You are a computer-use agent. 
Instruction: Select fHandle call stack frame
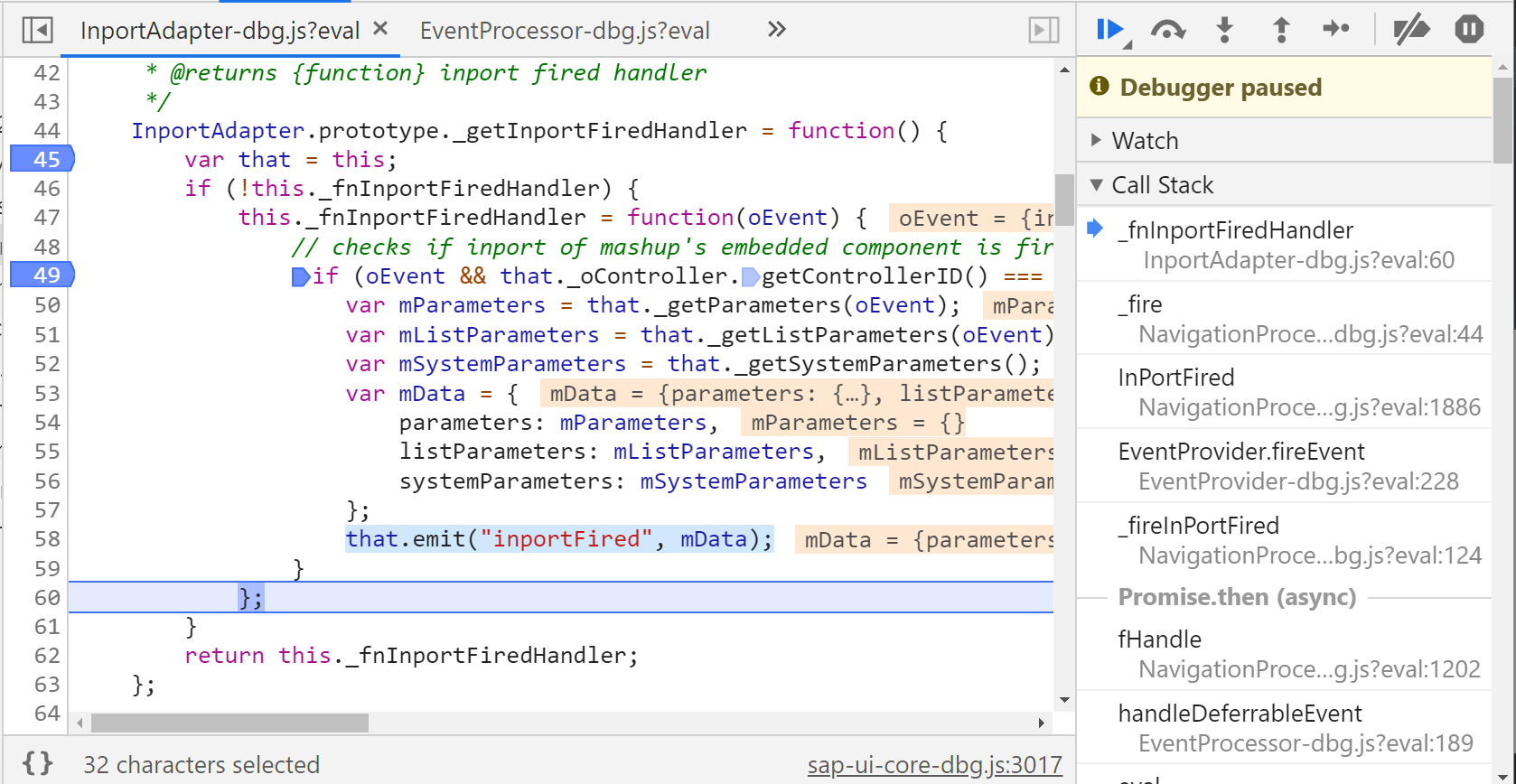pos(1284,654)
